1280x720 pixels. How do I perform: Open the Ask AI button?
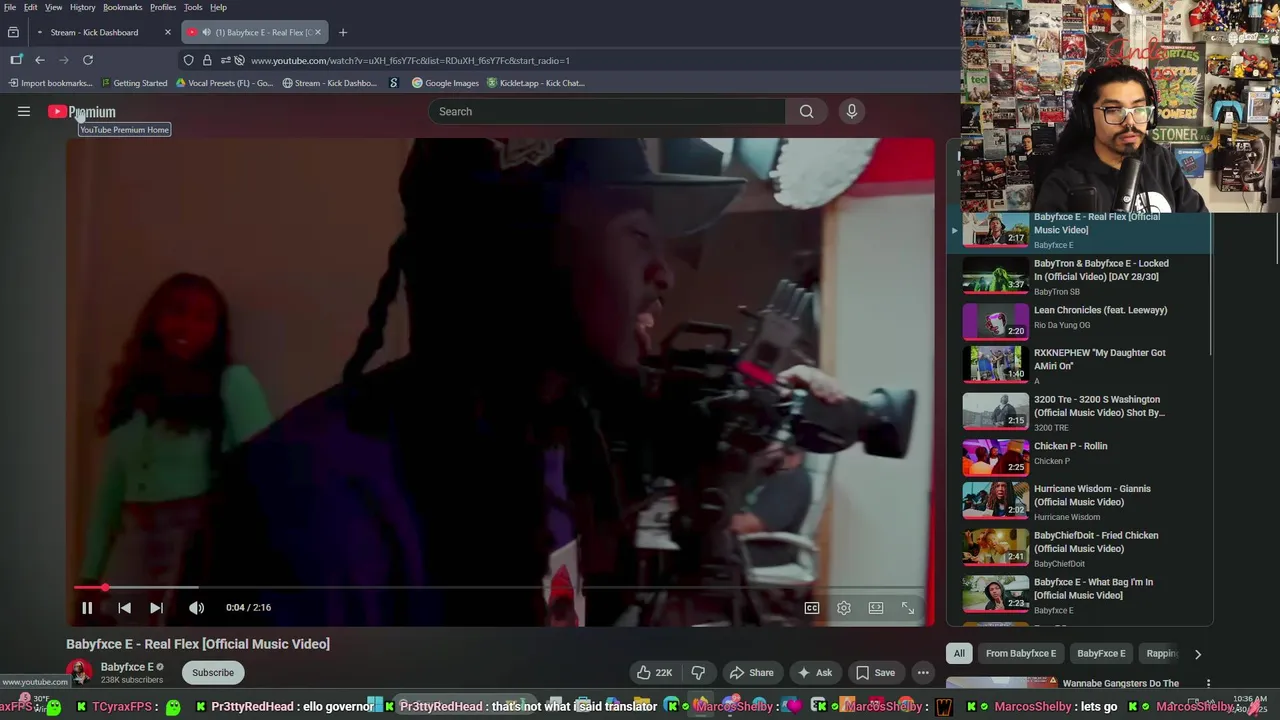(814, 672)
